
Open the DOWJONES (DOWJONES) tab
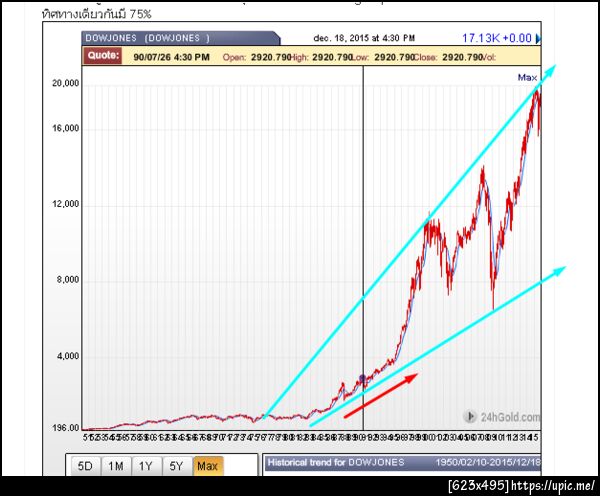(x=180, y=38)
